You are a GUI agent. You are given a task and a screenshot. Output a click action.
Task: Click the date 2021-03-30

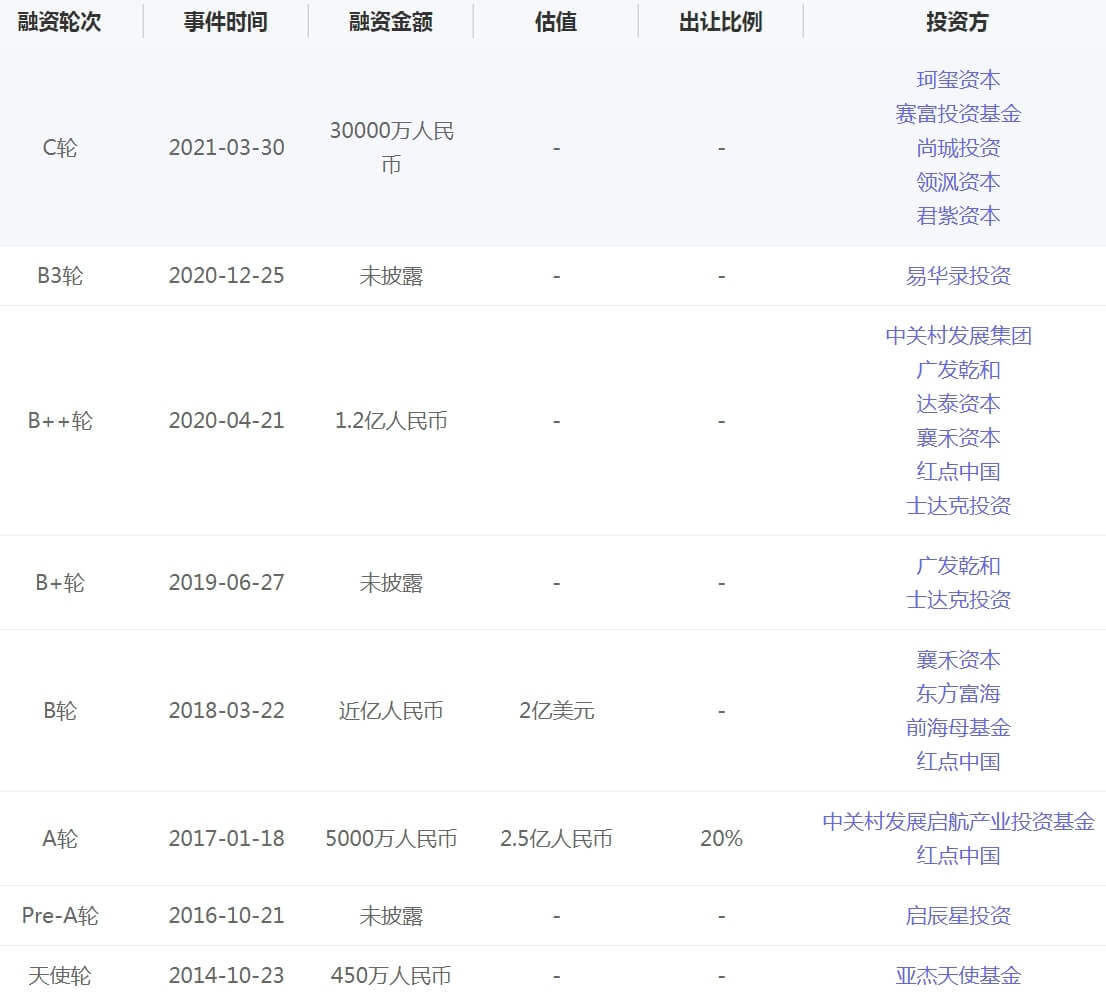click(226, 148)
